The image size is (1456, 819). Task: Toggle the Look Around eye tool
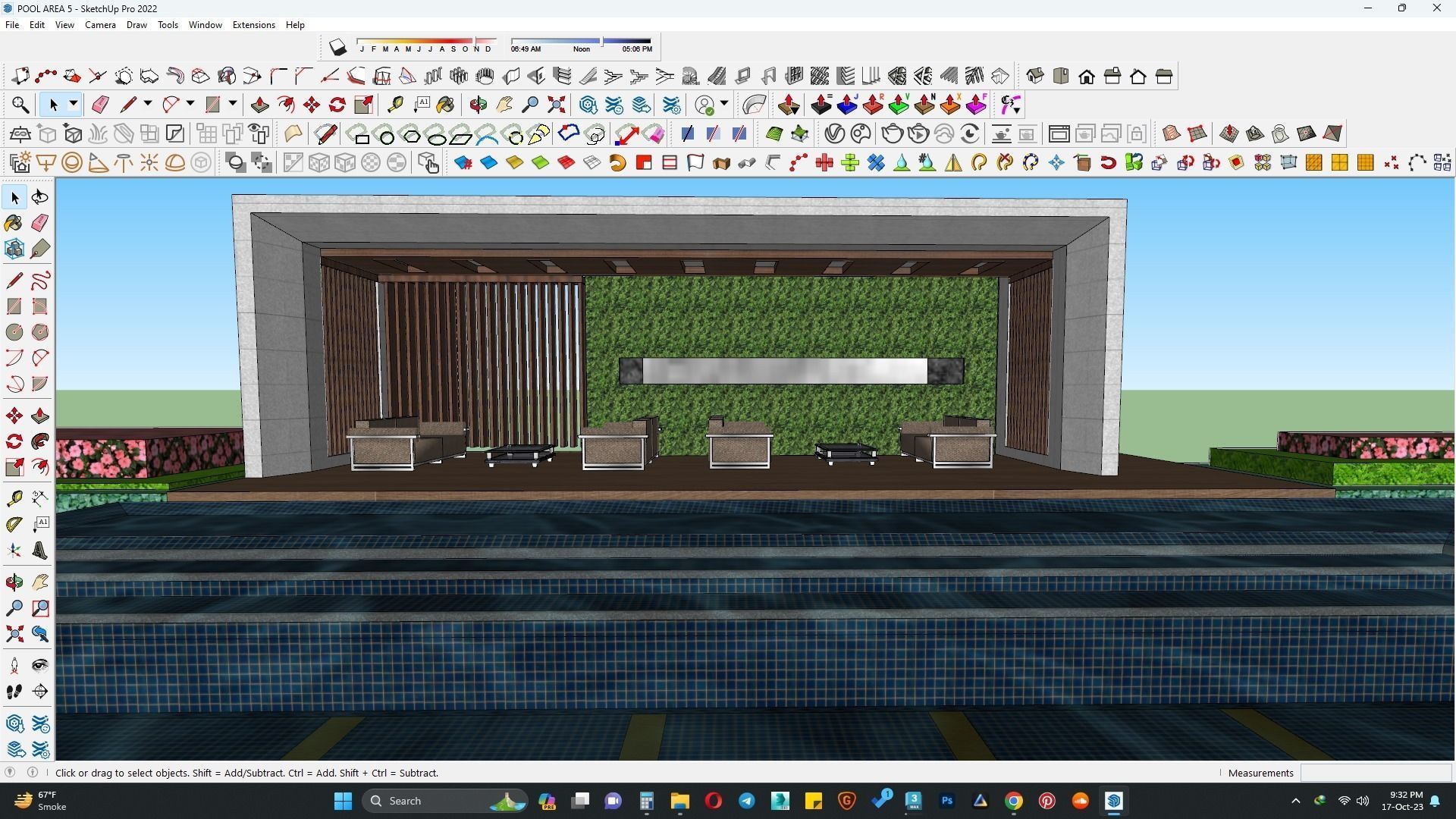coord(40,665)
